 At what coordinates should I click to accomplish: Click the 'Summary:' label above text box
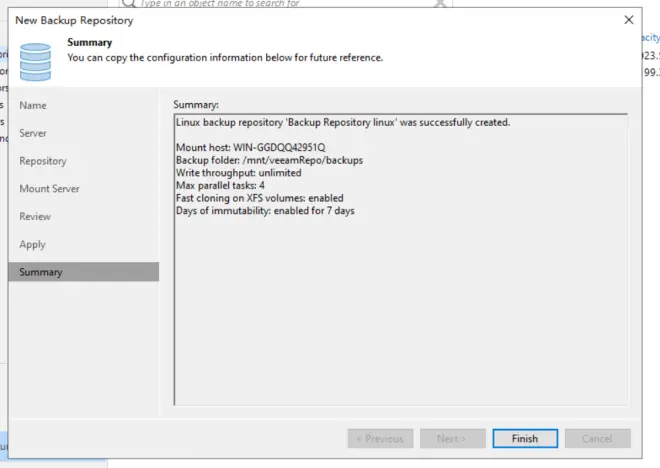tap(196, 105)
